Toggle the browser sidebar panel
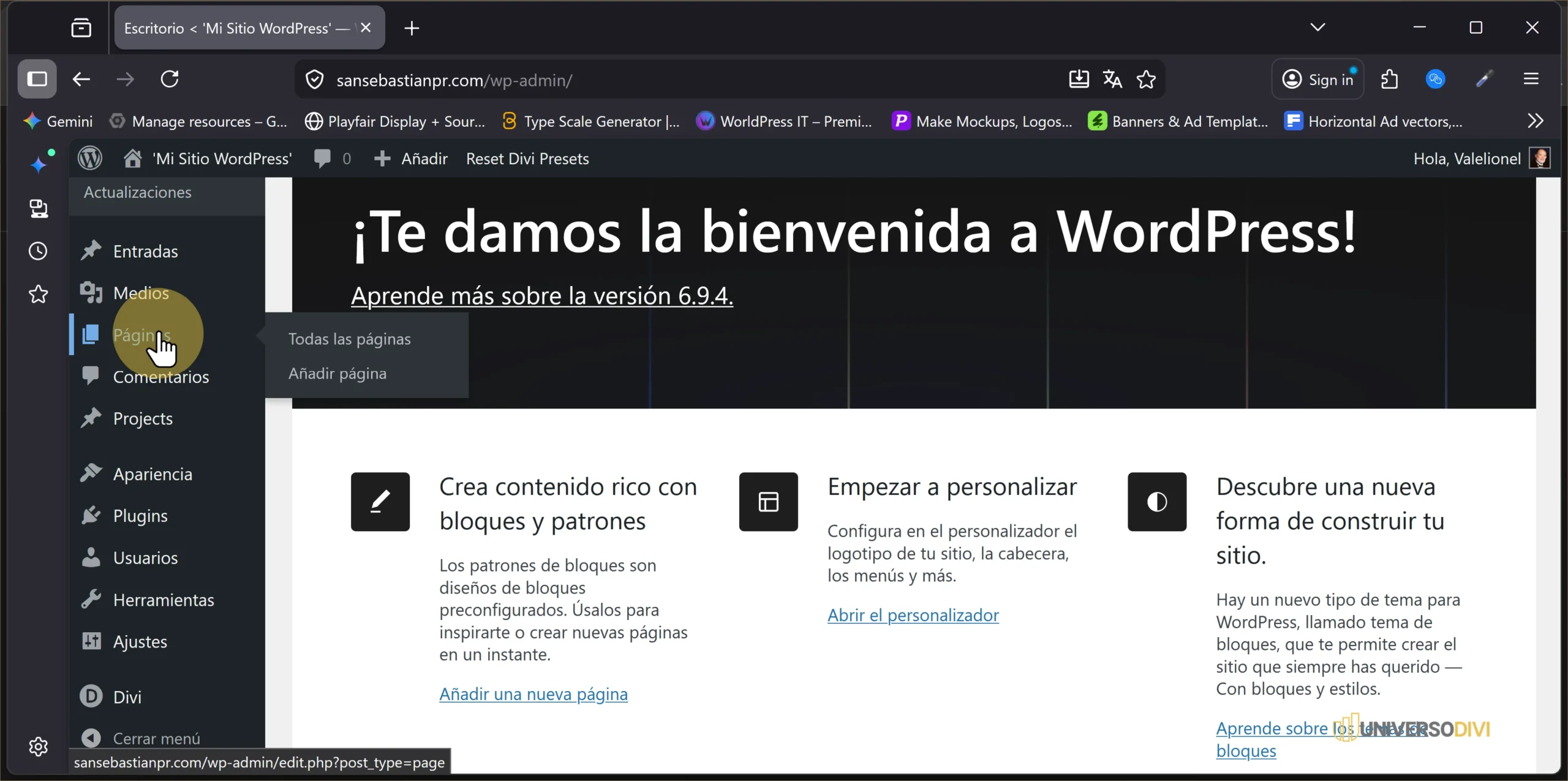This screenshot has height=781, width=1568. (37, 79)
